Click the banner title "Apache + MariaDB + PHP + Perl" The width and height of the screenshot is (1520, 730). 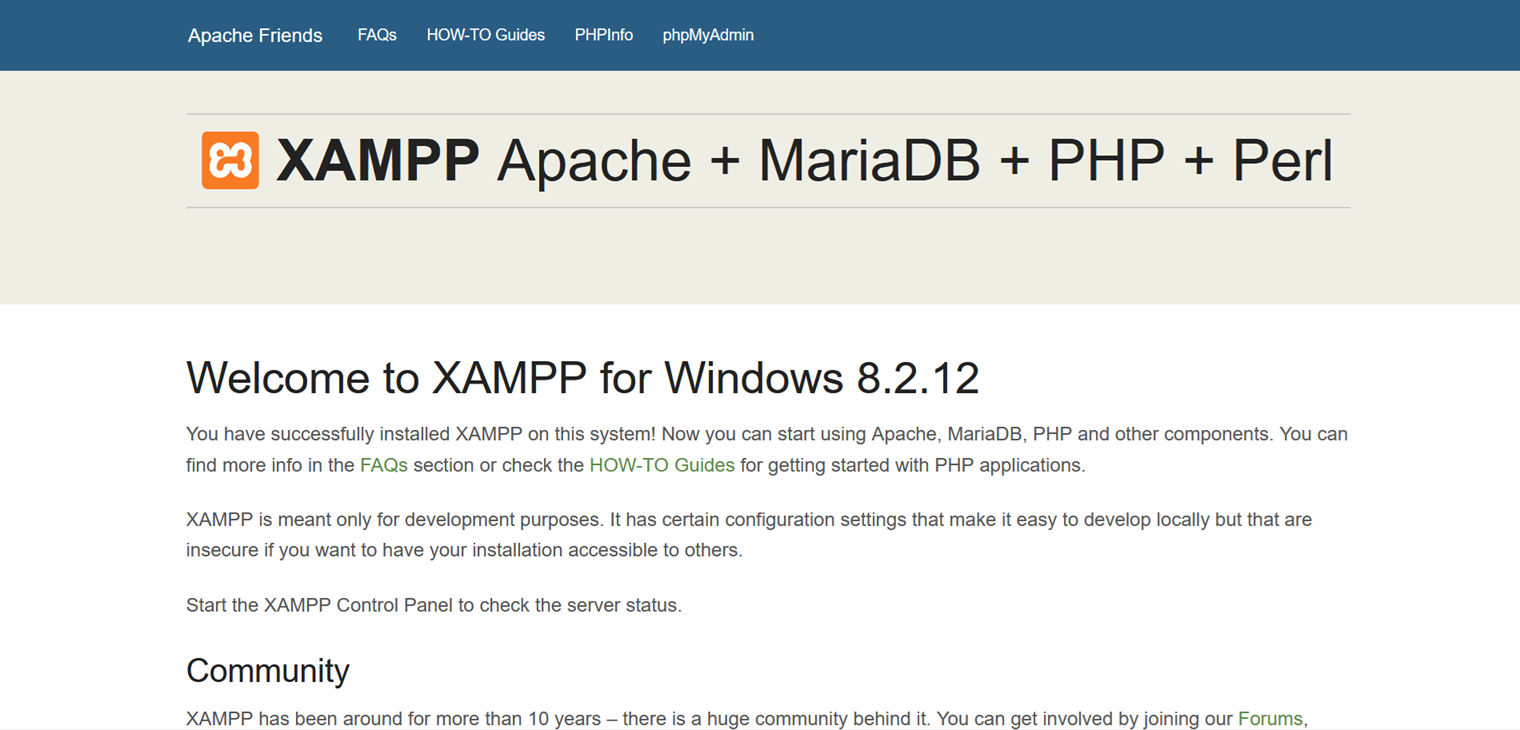(915, 160)
